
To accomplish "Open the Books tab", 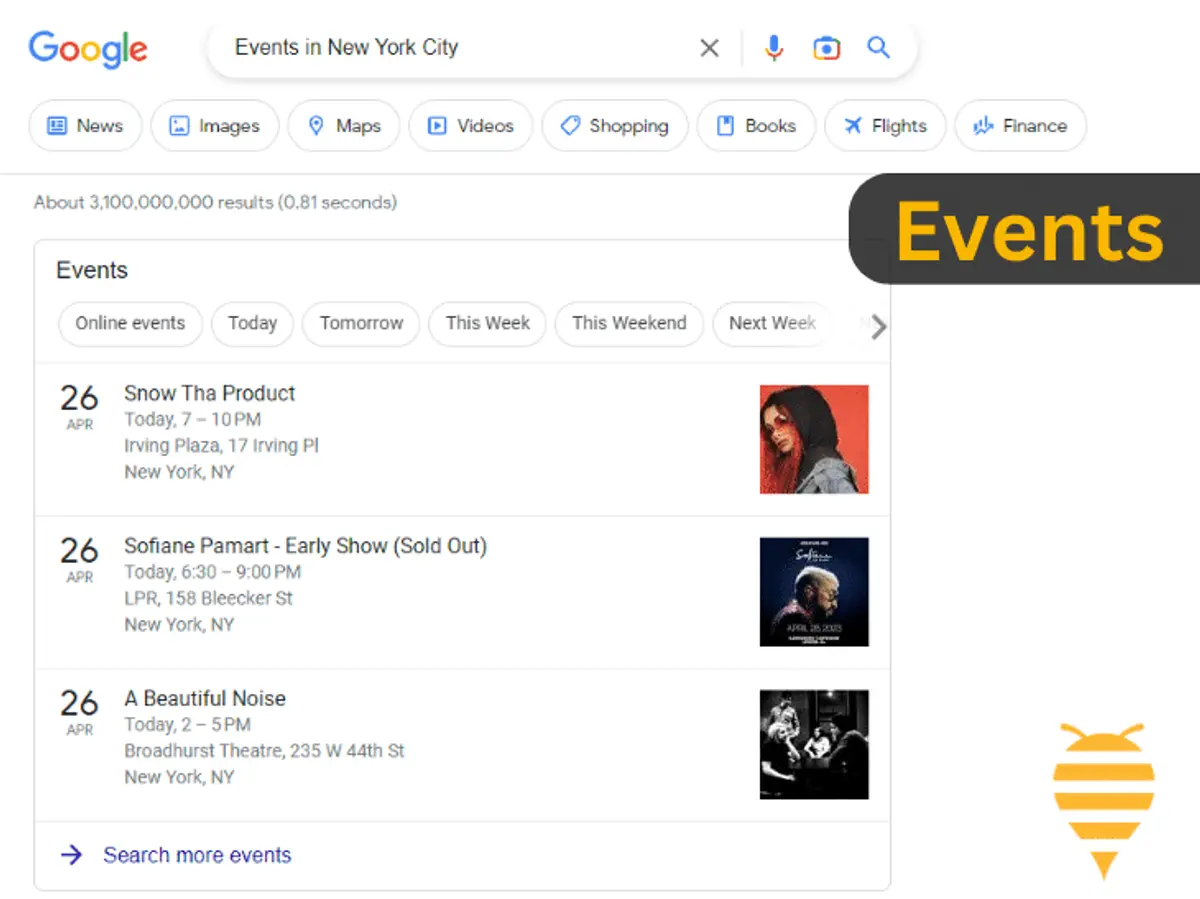I will coord(756,126).
